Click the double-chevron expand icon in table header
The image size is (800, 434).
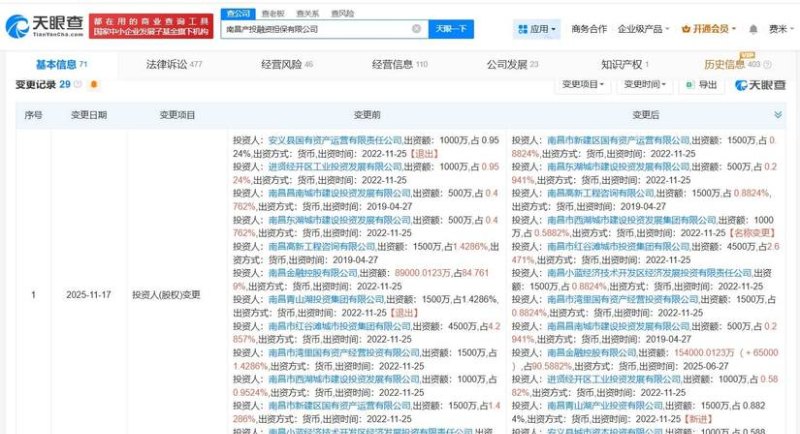[x=778, y=115]
